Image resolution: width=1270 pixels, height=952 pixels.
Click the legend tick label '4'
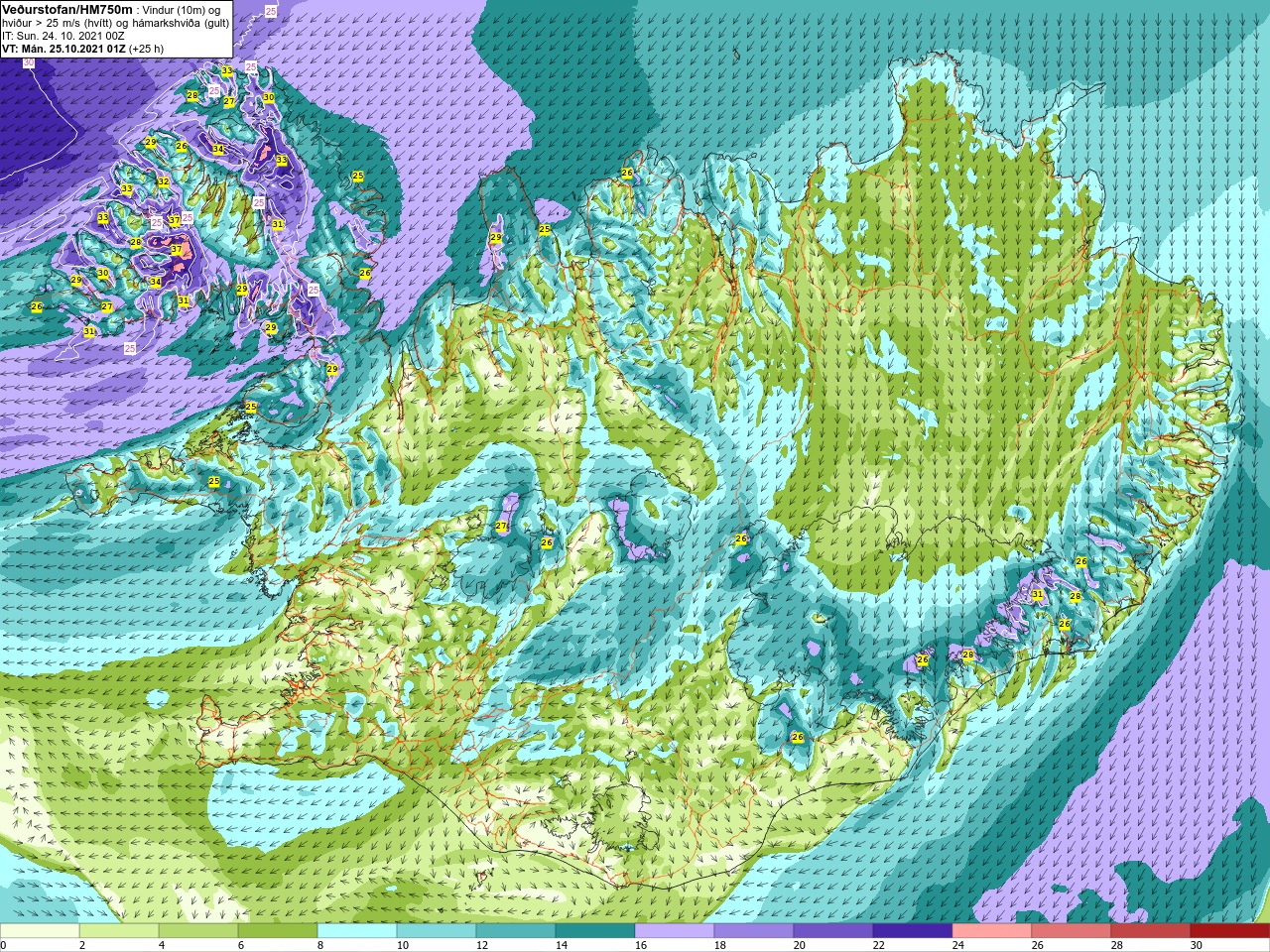(x=162, y=945)
